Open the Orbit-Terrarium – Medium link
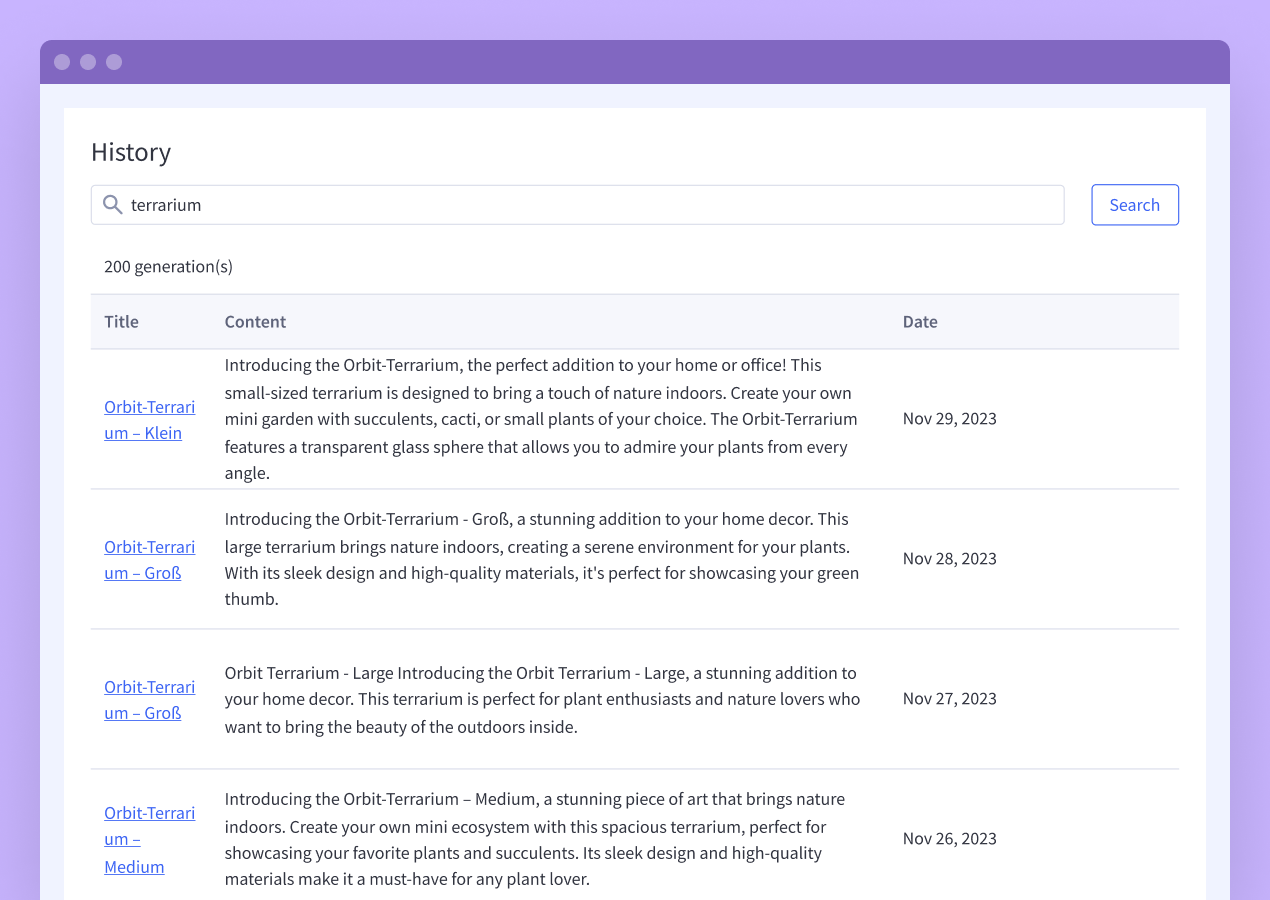Viewport: 1270px width, 900px height. (x=149, y=839)
